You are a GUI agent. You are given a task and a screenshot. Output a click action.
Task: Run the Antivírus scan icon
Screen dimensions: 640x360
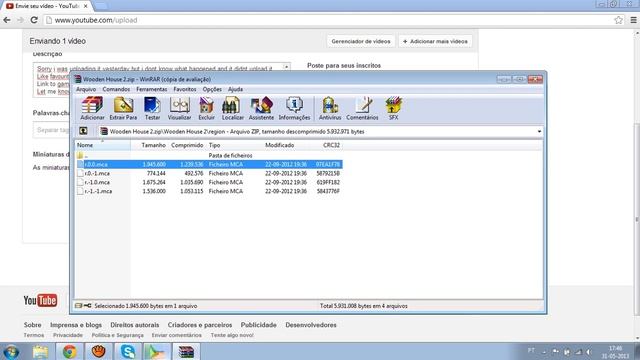coord(330,108)
